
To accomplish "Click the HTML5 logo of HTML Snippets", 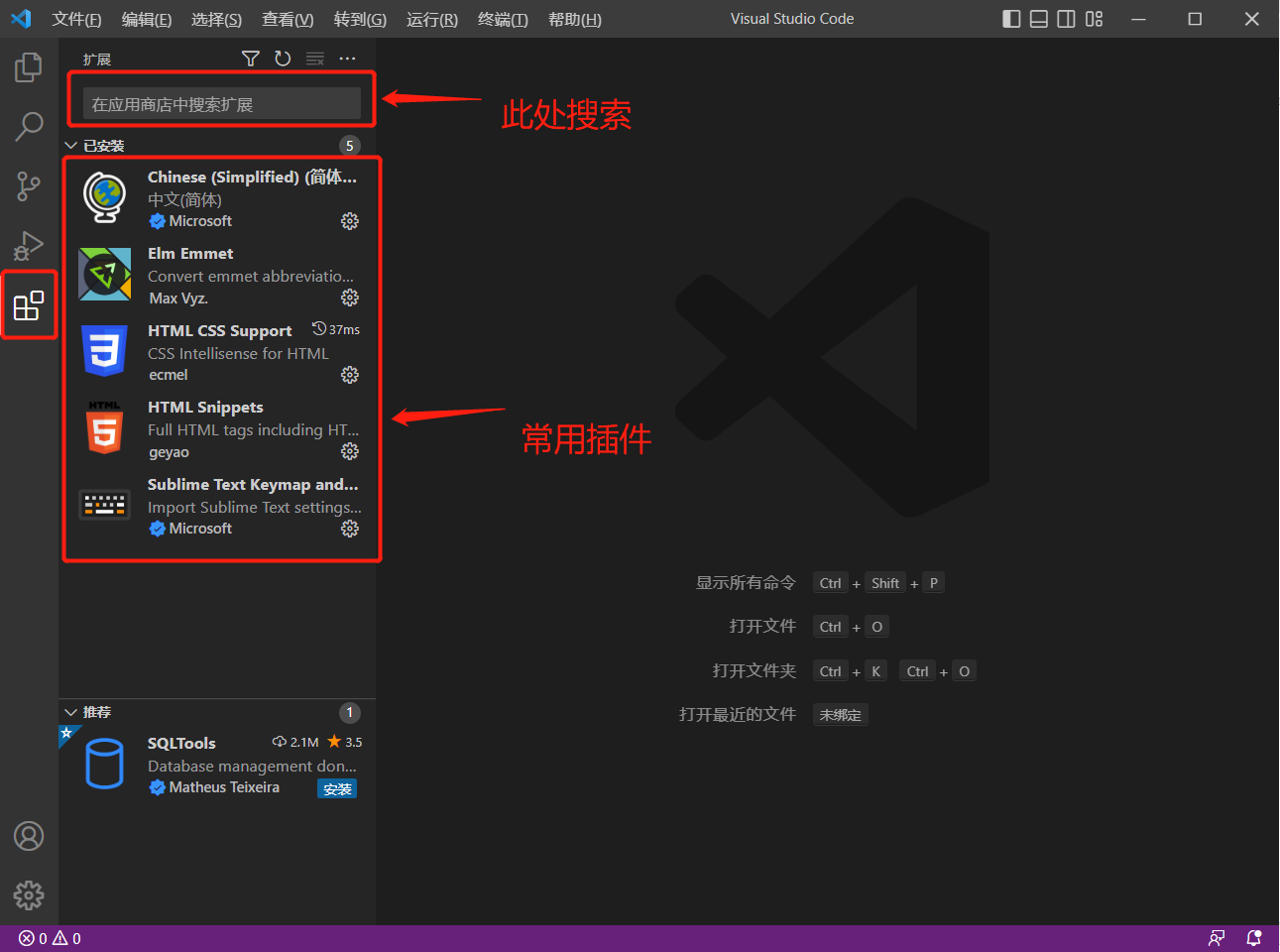I will [x=104, y=427].
